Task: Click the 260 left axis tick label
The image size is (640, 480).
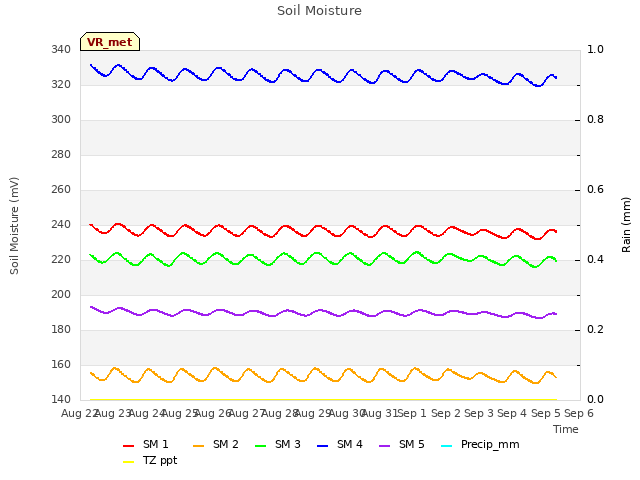Action: tap(61, 190)
